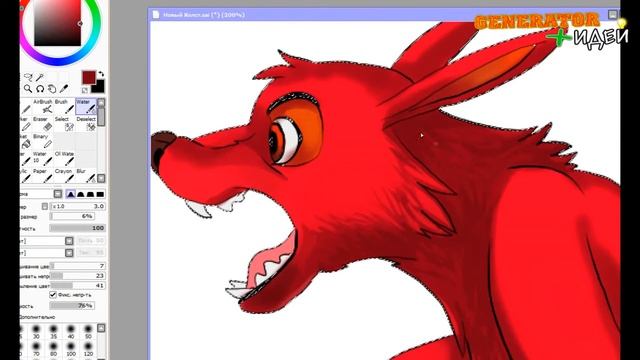
Task: Adjust the density slider showing 100
Action: click(78, 228)
